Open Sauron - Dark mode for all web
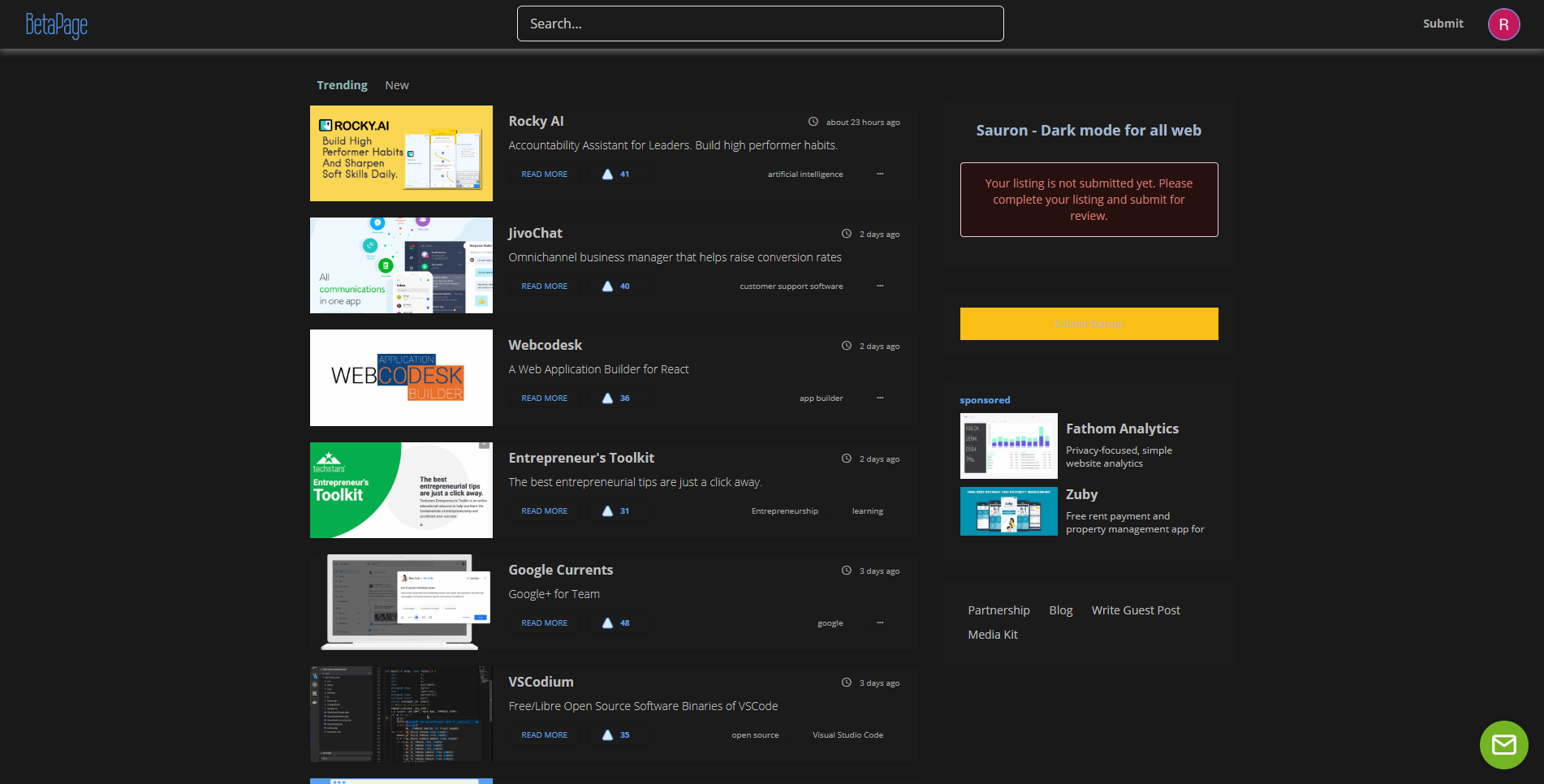This screenshot has width=1544, height=784. point(1089,131)
